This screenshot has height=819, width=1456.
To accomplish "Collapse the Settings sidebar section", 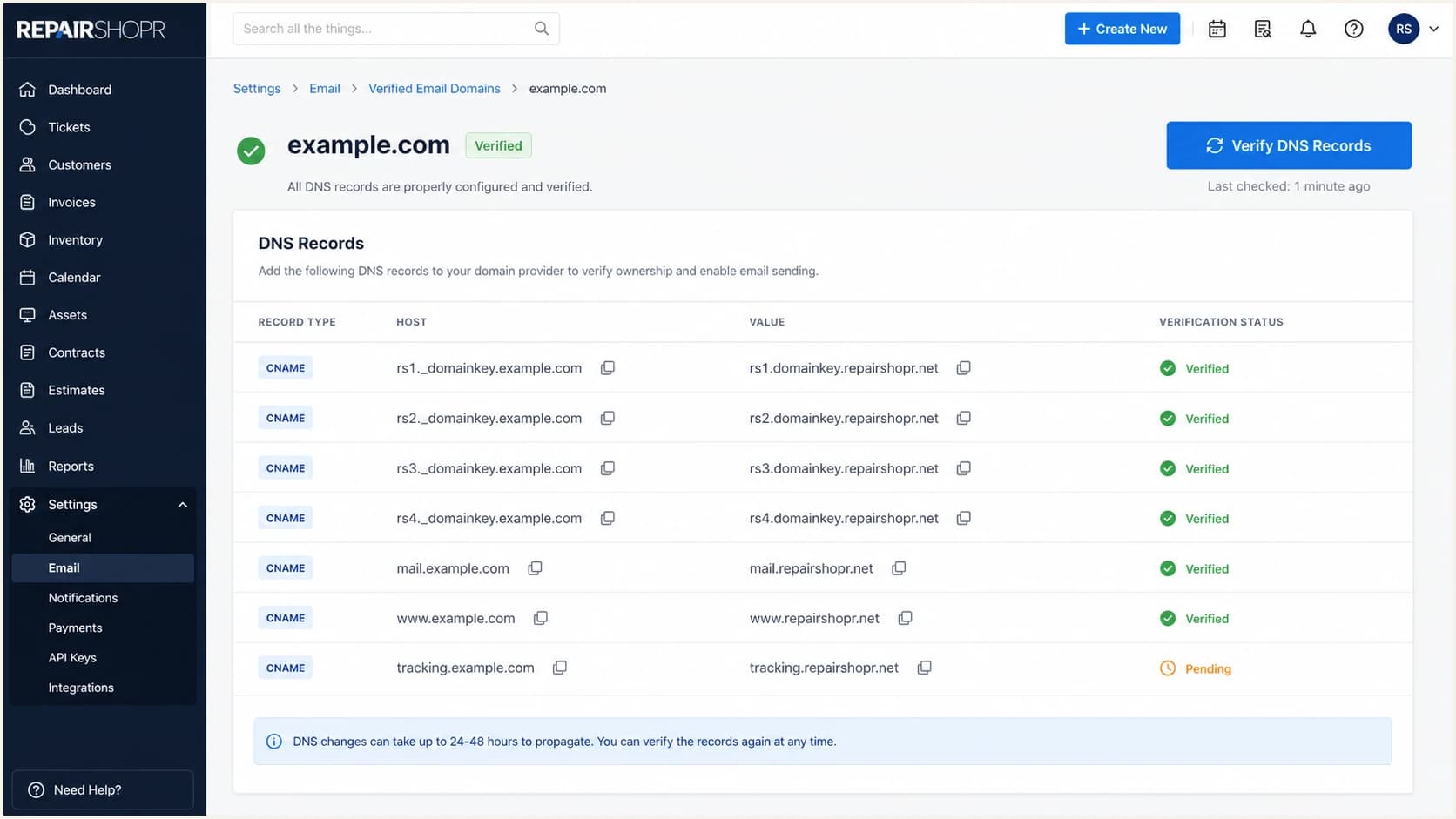I will click(x=183, y=505).
